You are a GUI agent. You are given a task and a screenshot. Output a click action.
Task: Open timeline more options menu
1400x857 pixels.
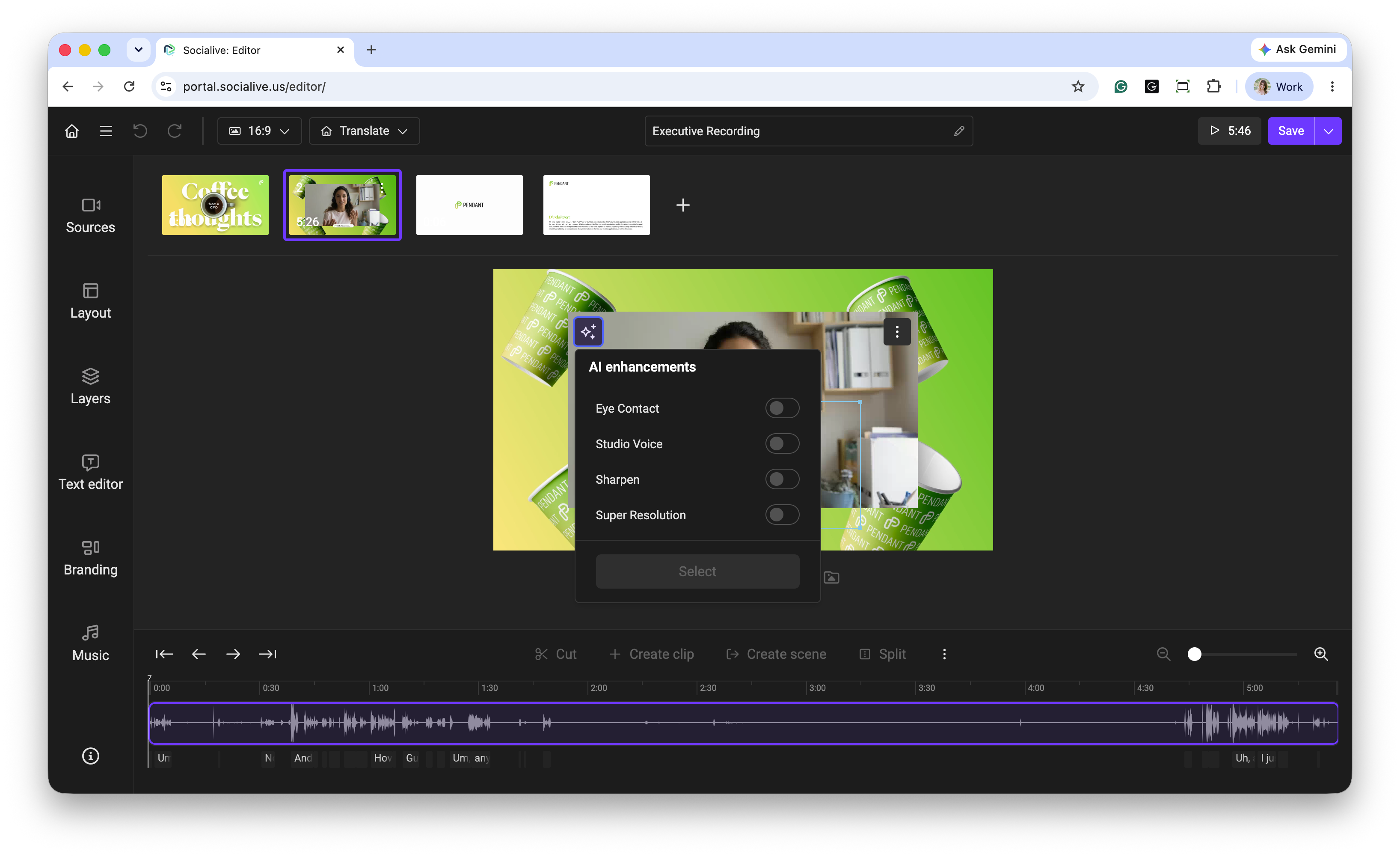(x=944, y=654)
